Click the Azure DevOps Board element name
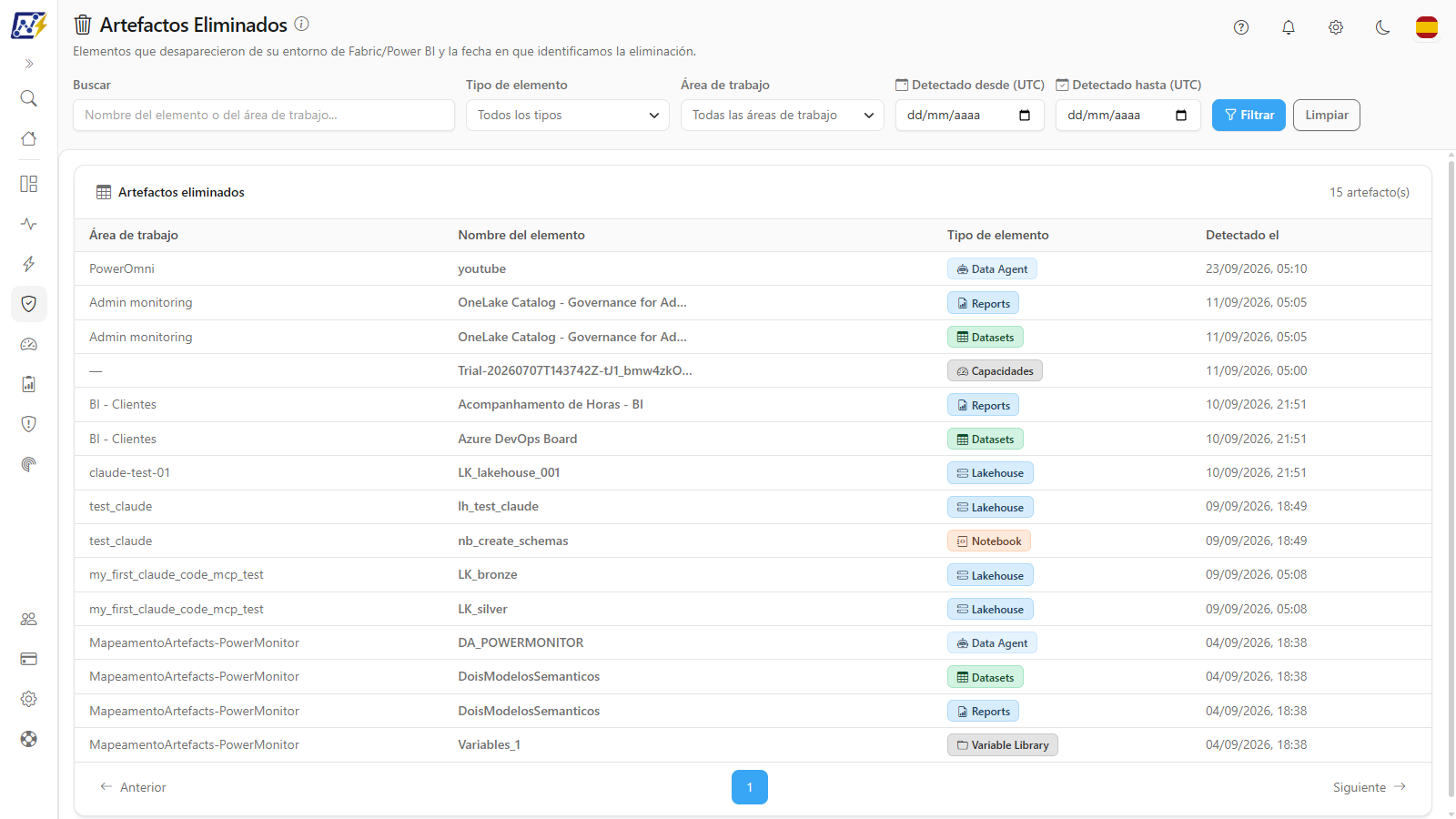Image resolution: width=1456 pixels, height=819 pixels. pos(518,439)
